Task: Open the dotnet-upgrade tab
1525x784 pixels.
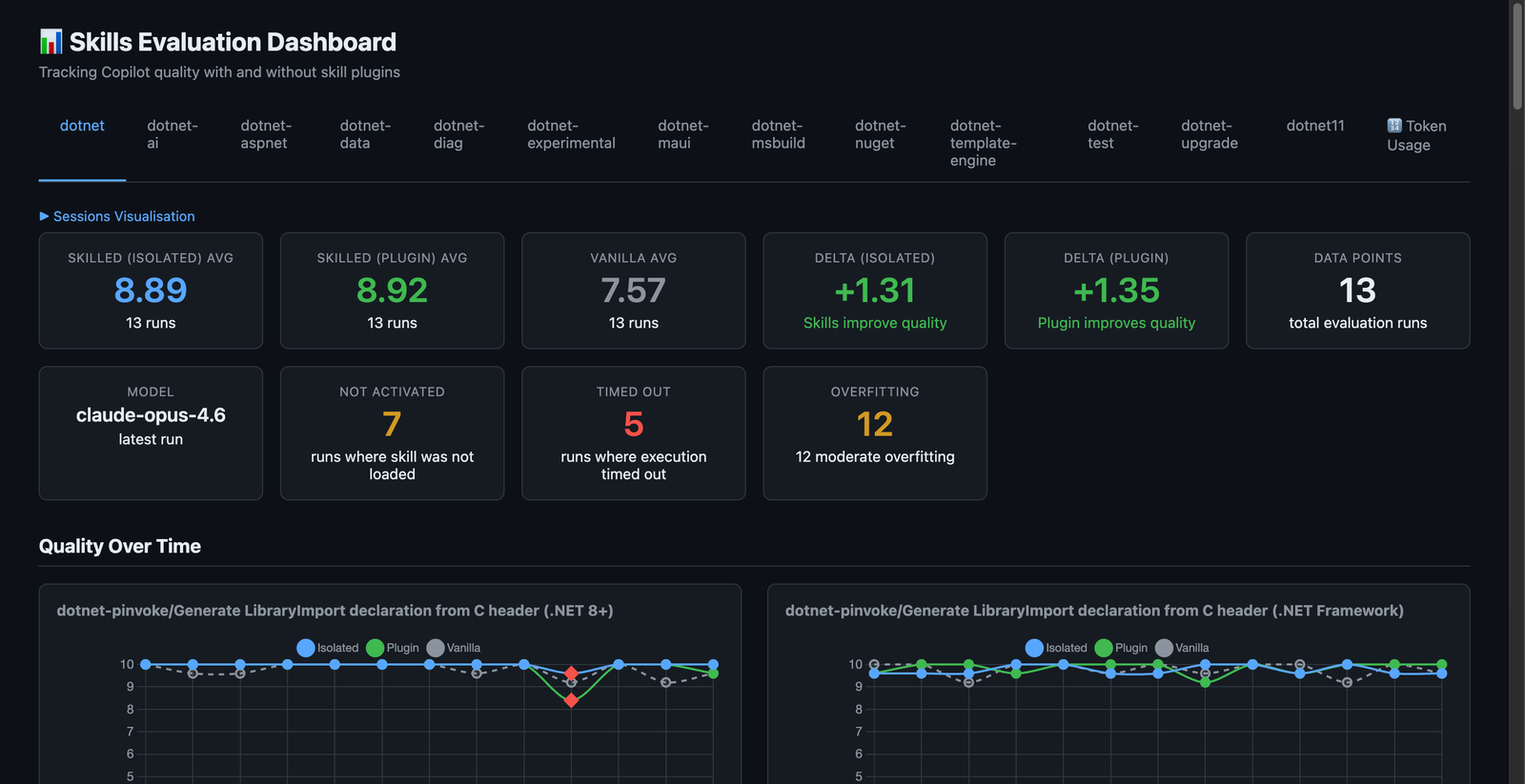Action: click(x=1210, y=134)
